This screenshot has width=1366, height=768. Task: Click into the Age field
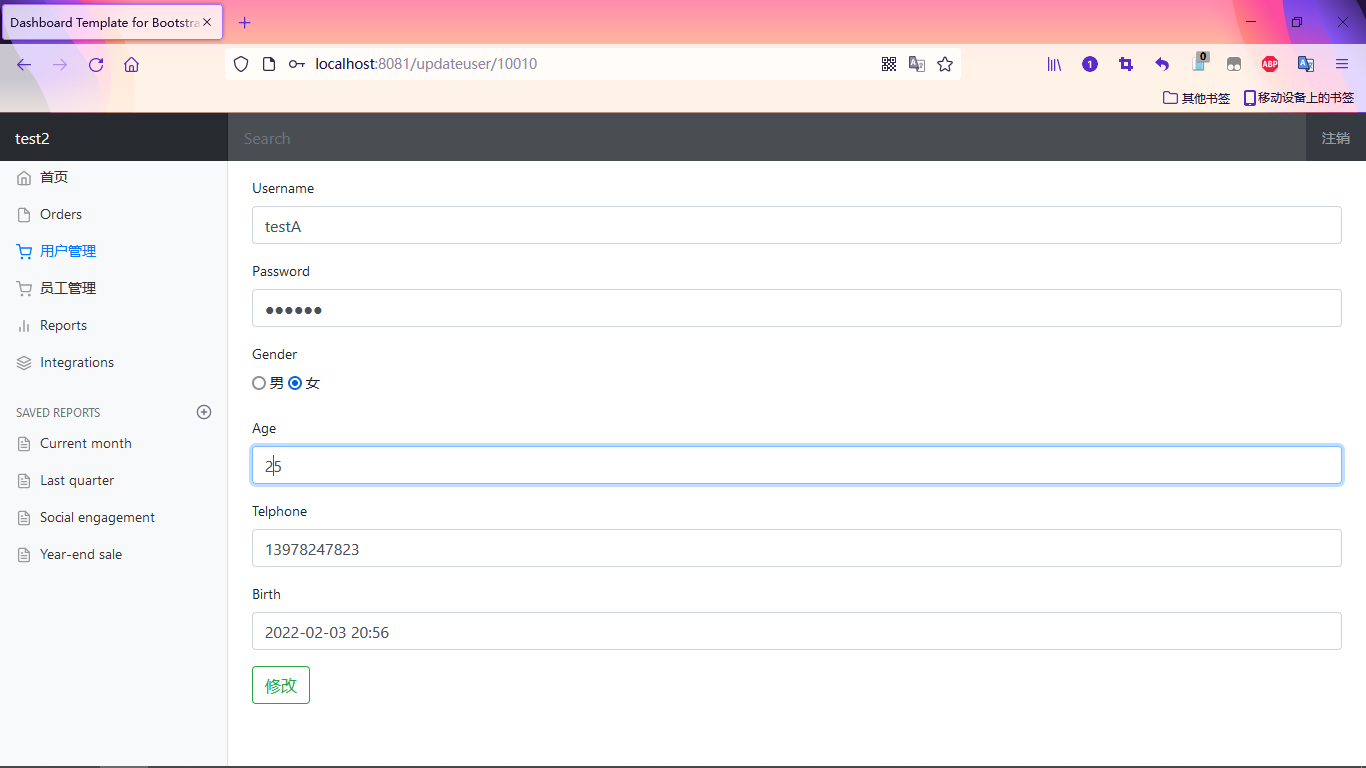coord(796,465)
